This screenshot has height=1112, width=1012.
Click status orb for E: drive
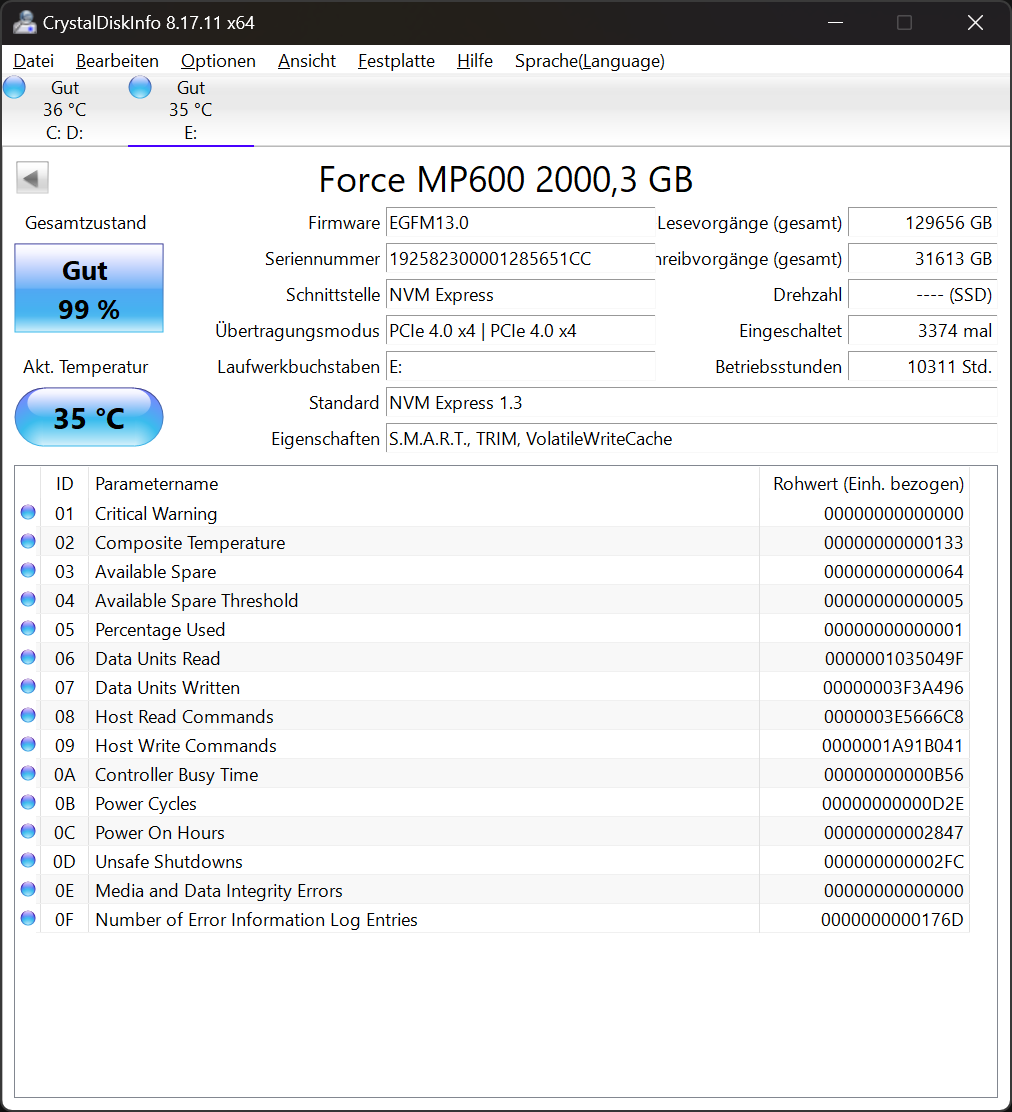tap(140, 87)
